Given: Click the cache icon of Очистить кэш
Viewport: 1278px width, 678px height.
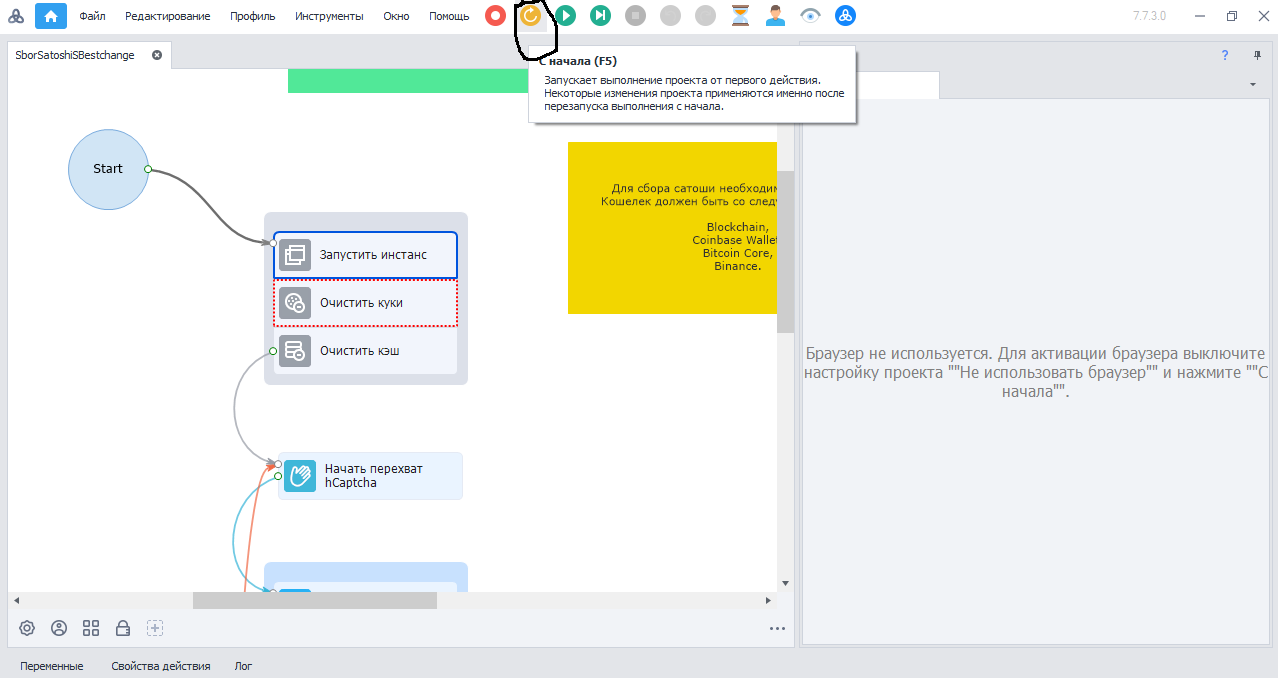Looking at the screenshot, I should click(x=295, y=351).
